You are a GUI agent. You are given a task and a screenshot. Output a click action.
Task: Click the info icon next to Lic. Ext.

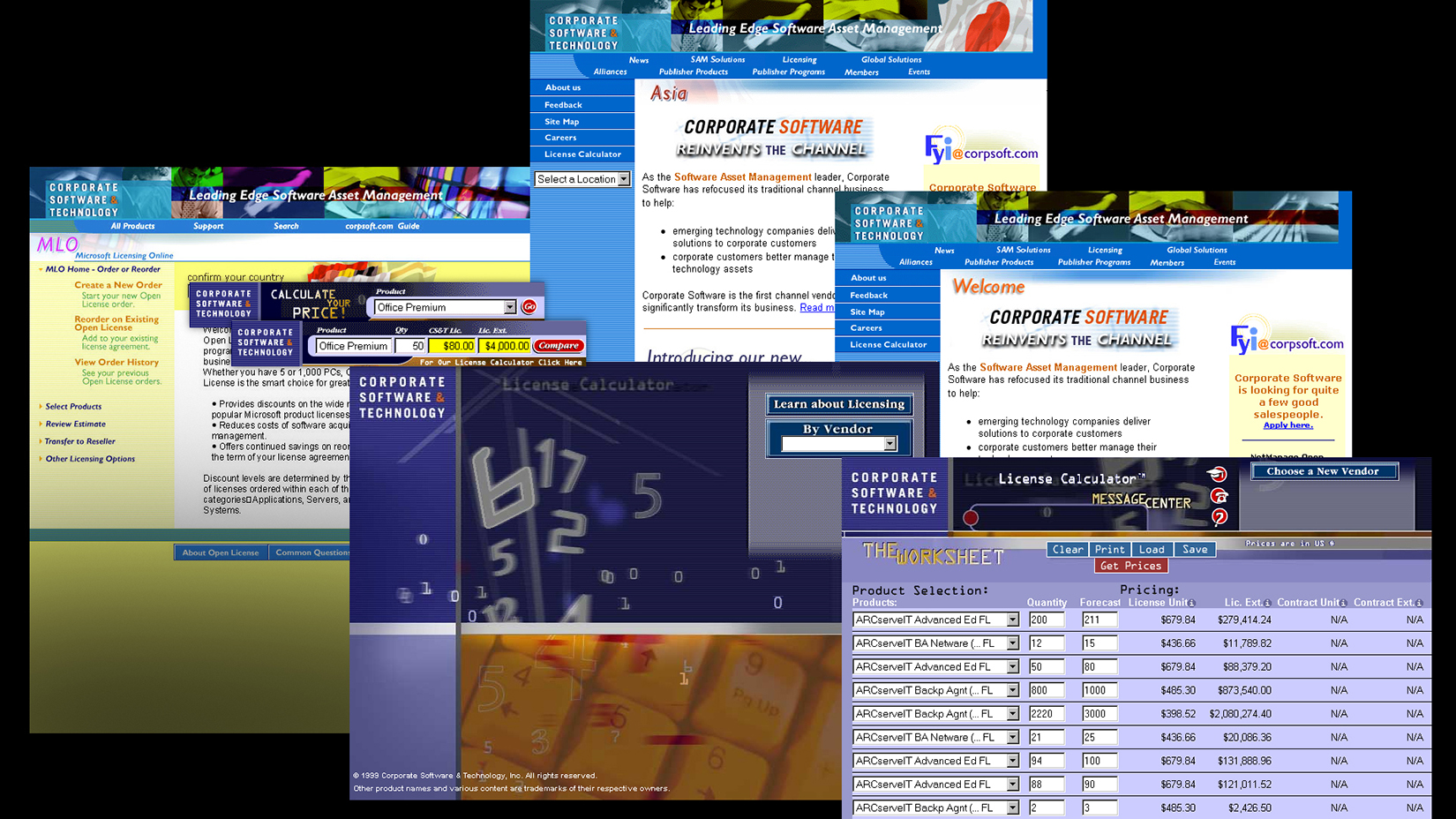(x=1267, y=603)
